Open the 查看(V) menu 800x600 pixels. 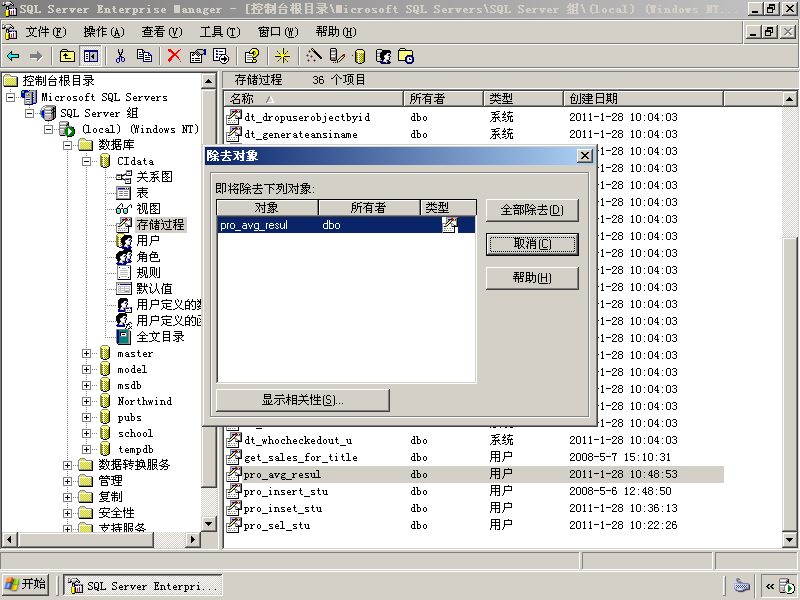tap(162, 32)
